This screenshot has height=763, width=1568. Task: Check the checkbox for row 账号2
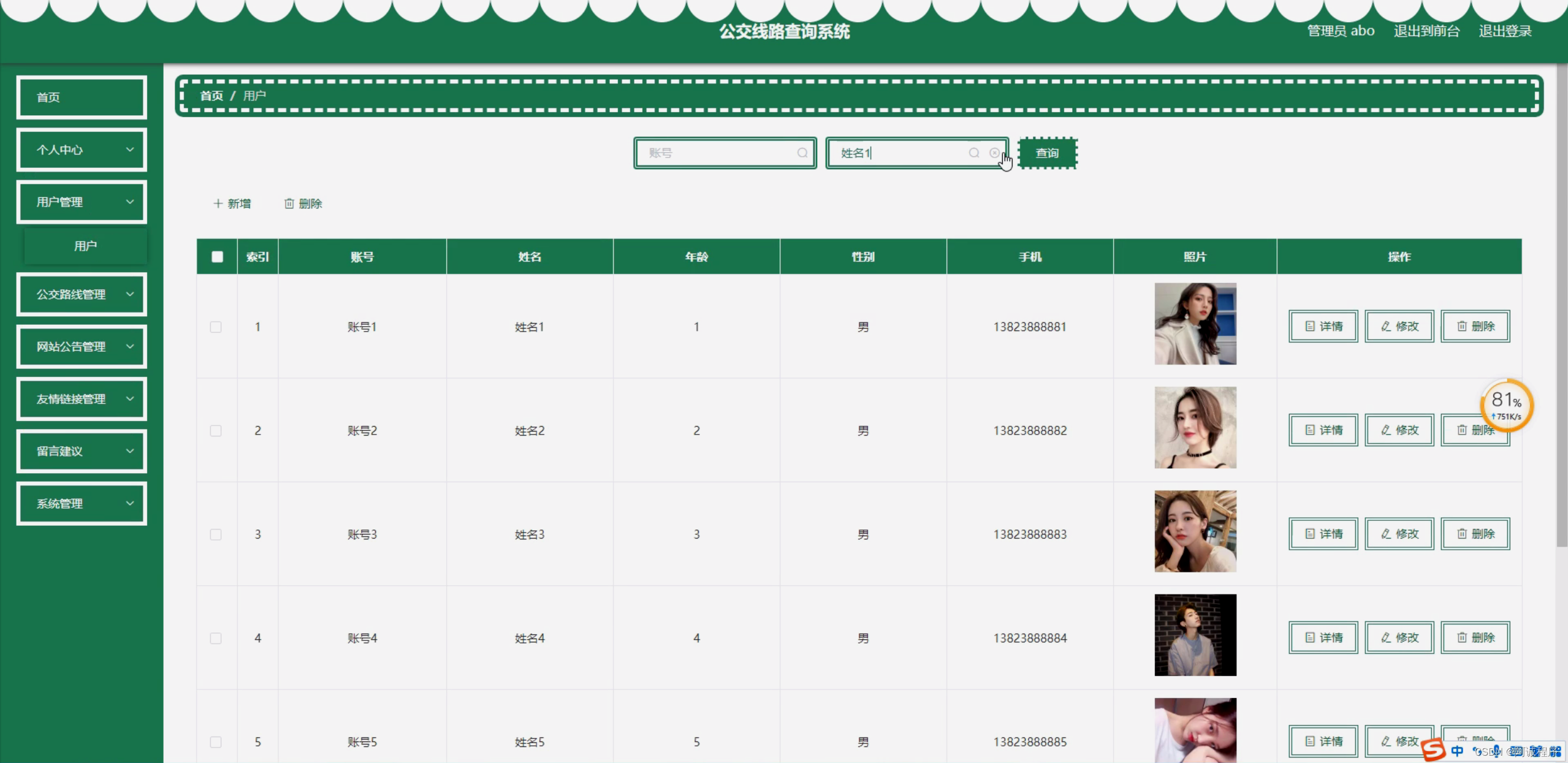coord(216,431)
